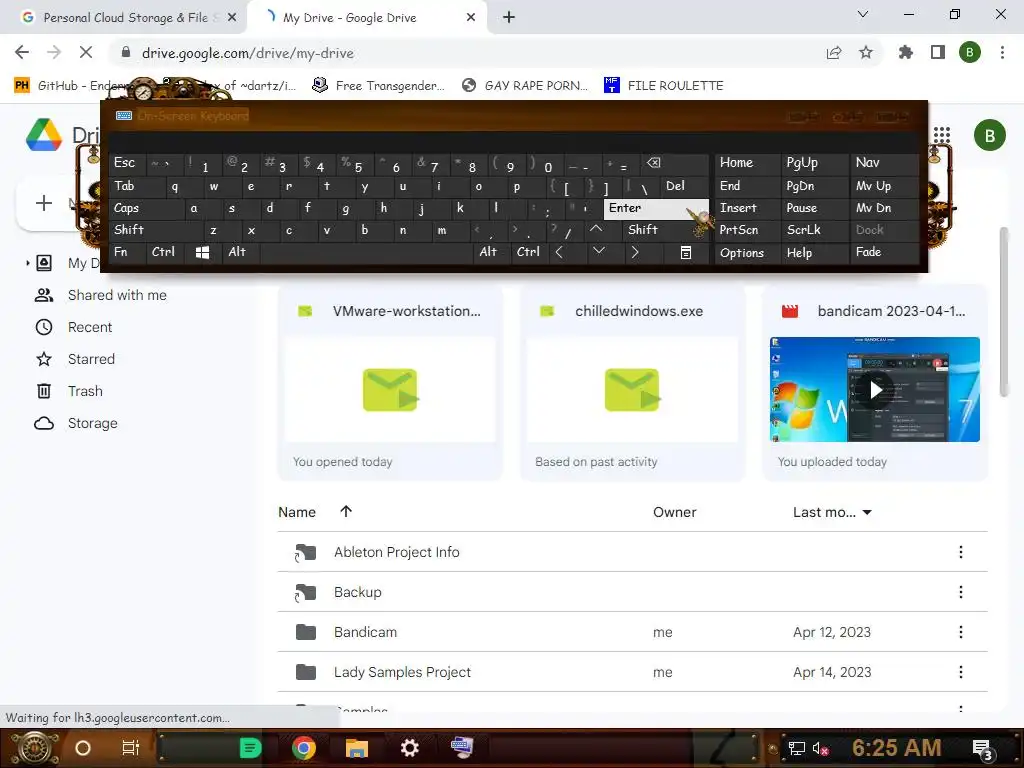1024x768 pixels.
Task: Click the Help key on On-Screen Keyboard
Action: (815, 253)
